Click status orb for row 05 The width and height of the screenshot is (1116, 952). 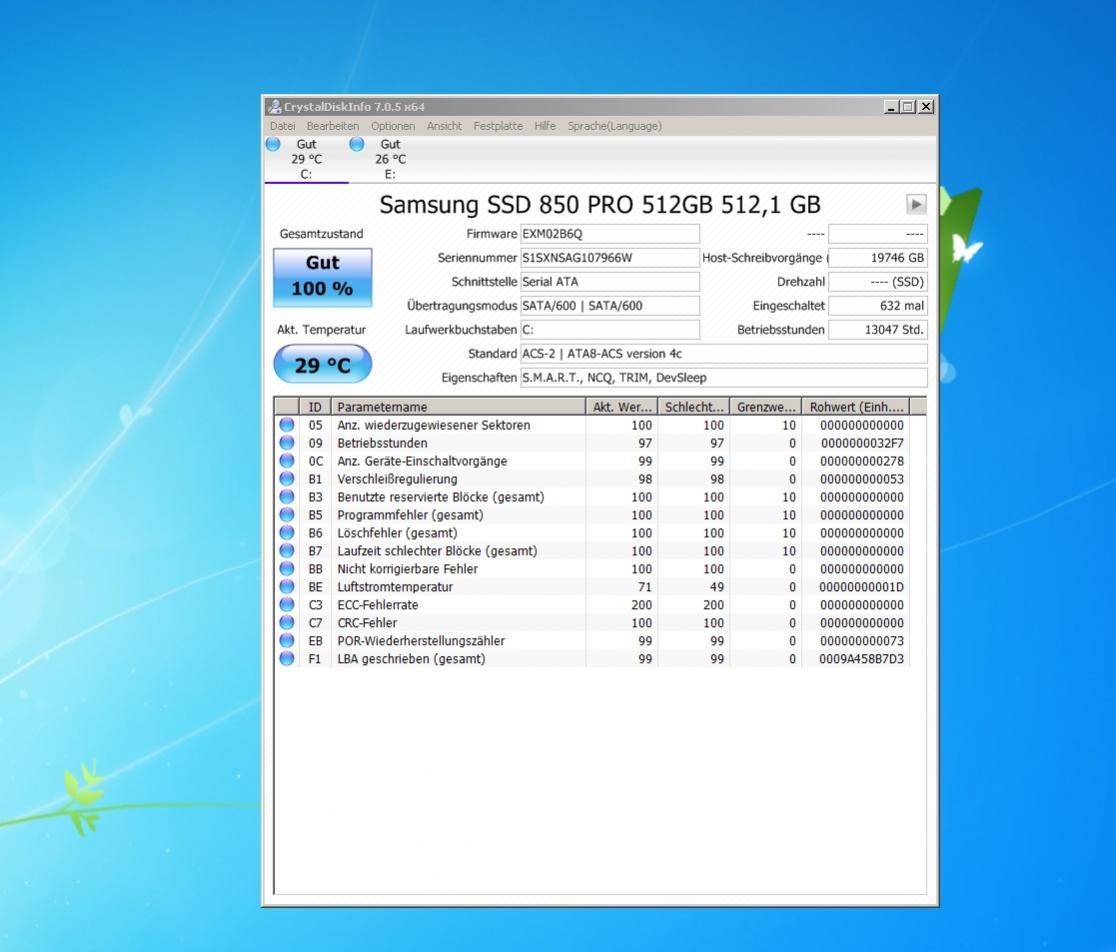(287, 425)
